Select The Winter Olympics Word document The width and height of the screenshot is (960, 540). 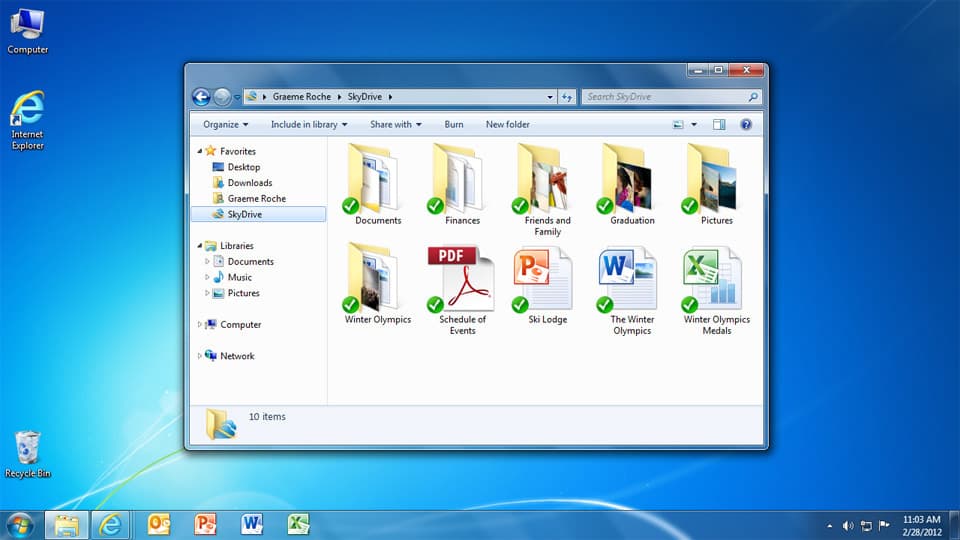tap(631, 279)
